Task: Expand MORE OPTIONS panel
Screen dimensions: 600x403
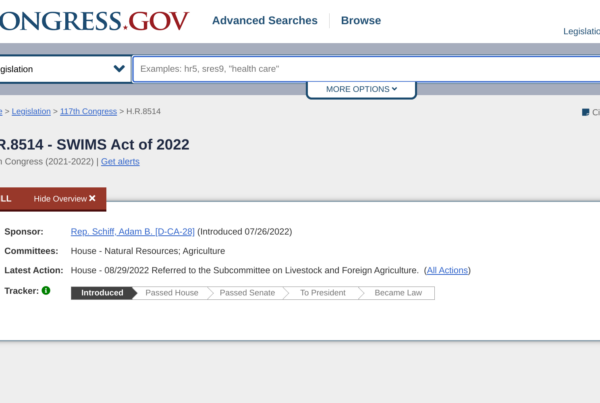Action: (361, 89)
